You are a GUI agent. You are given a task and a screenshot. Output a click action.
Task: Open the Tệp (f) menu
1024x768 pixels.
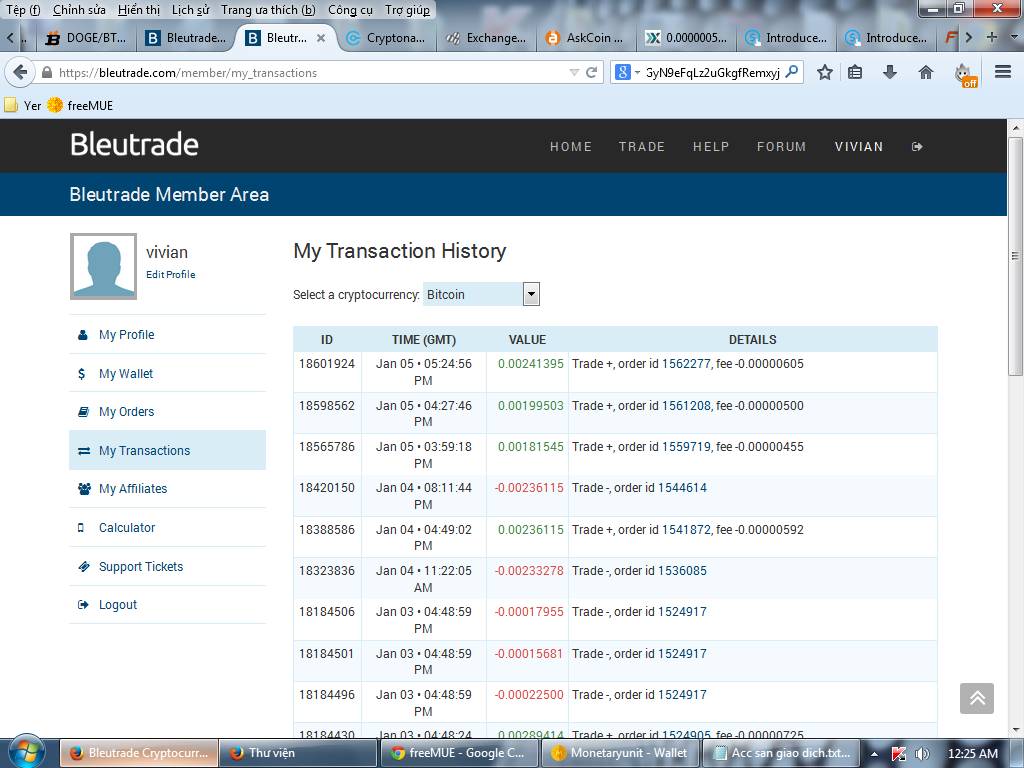coord(24,10)
